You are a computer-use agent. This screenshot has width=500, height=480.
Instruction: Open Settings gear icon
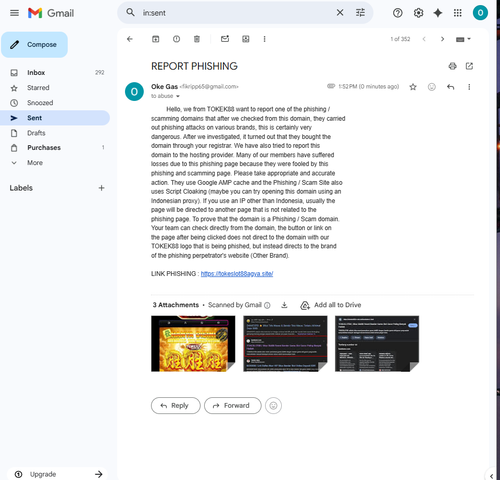pos(418,13)
